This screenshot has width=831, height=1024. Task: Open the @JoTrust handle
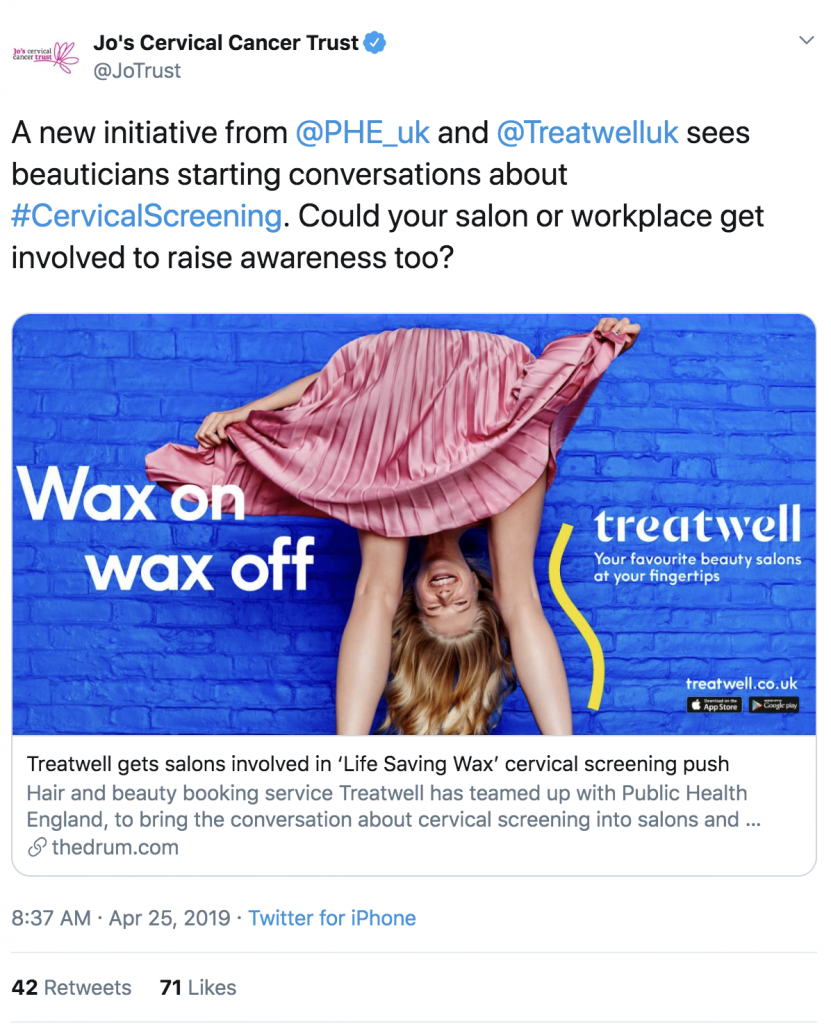tap(137, 71)
